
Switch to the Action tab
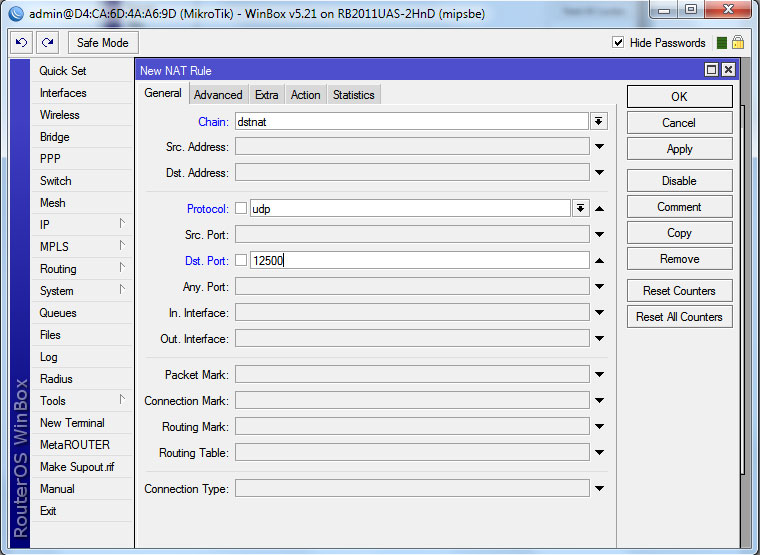(x=305, y=95)
